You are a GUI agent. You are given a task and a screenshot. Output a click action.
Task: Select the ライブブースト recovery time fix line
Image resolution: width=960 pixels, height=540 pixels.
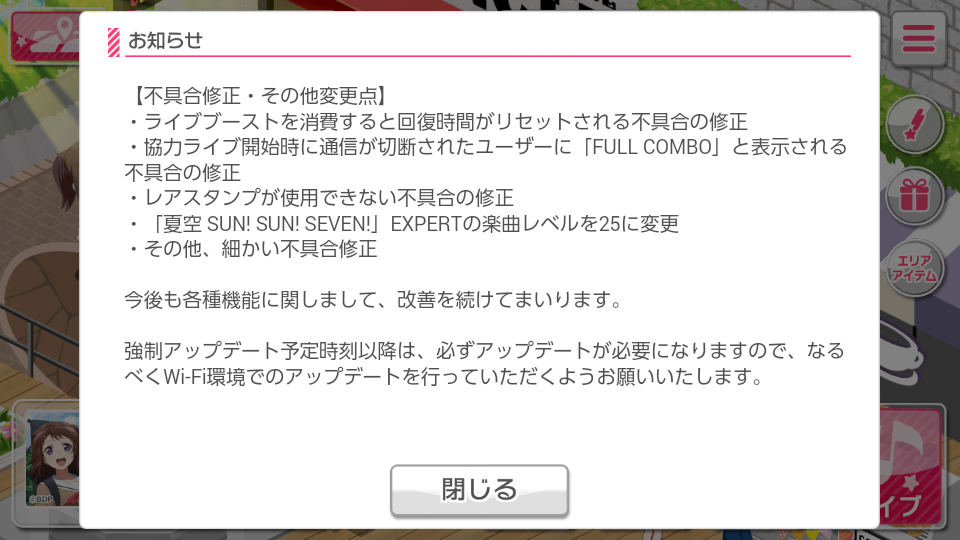pyautogui.click(x=437, y=121)
